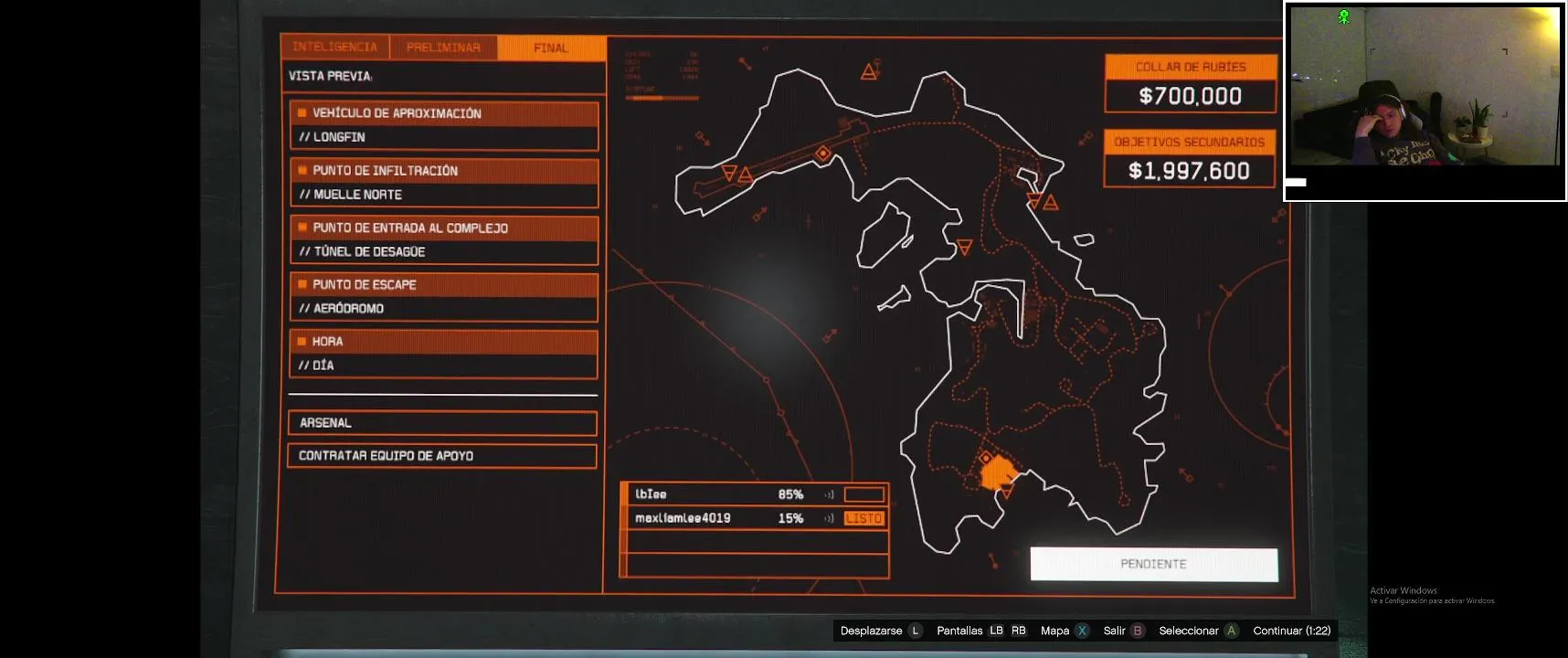
Task: Click the green figure icon in webcam overlay
Action: pyautogui.click(x=1344, y=16)
